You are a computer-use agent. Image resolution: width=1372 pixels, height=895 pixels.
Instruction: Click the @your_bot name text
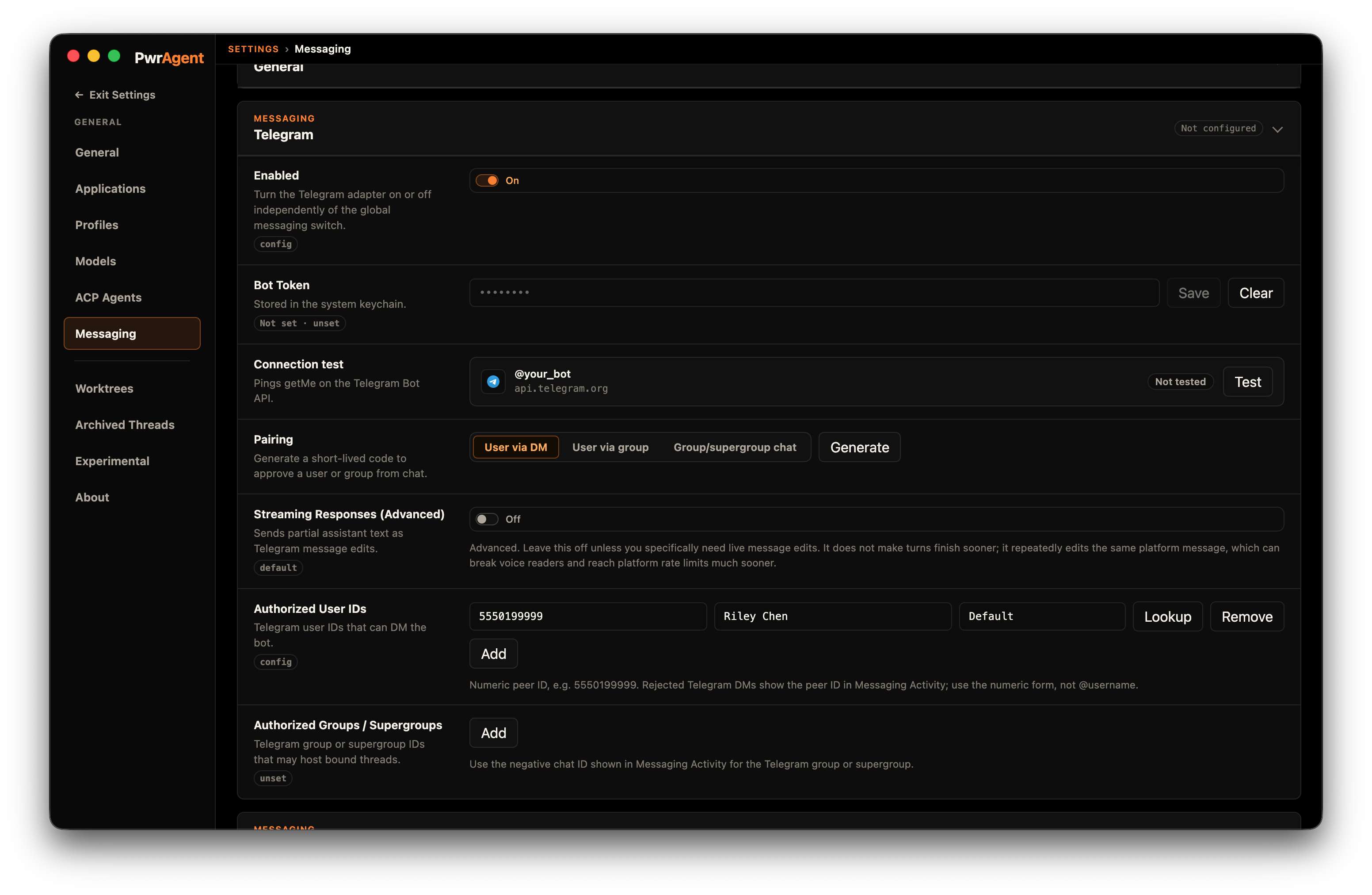[542, 374]
